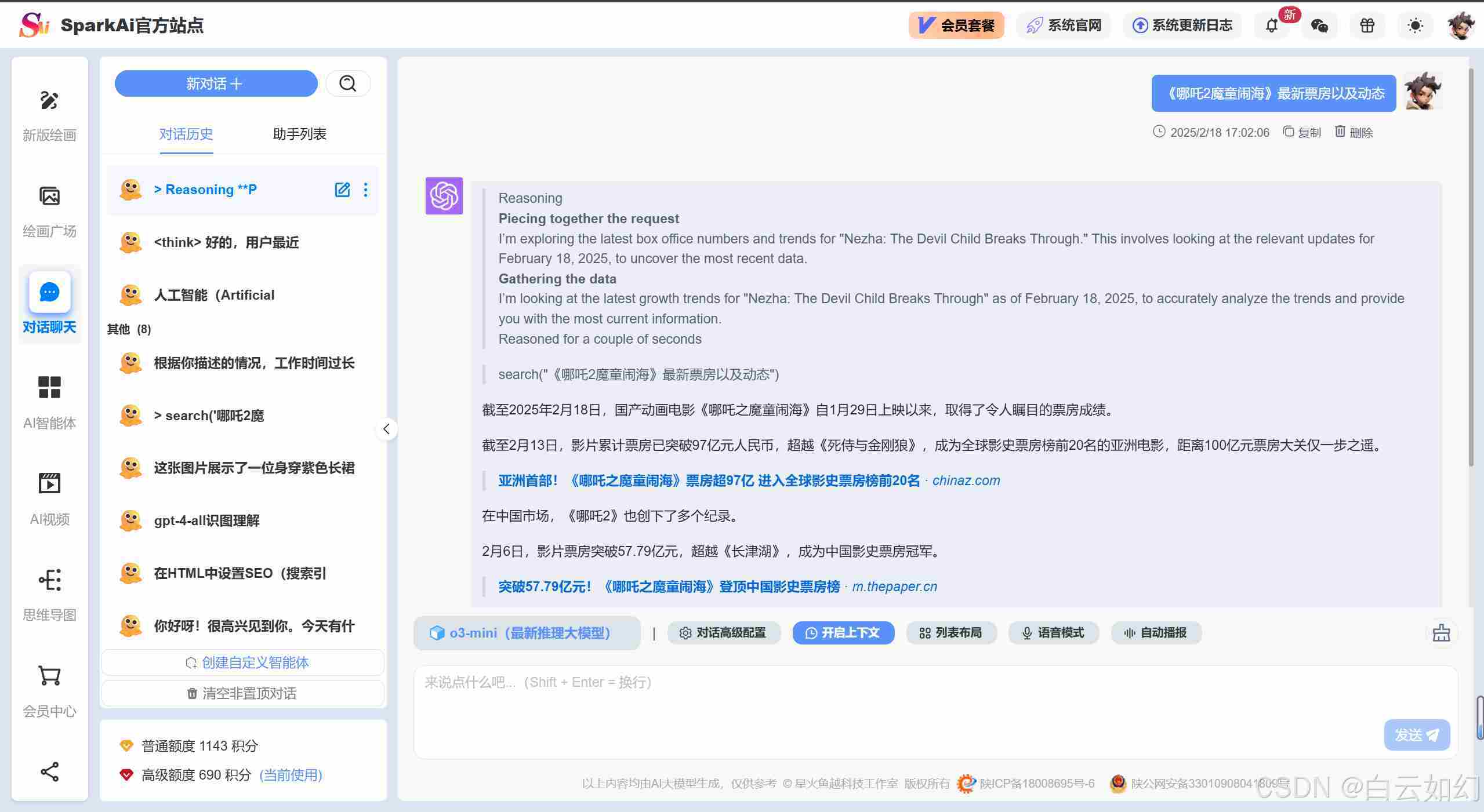Image resolution: width=1484 pixels, height=812 pixels.
Task: Open the 思维导图 mind map icon
Action: [x=49, y=580]
